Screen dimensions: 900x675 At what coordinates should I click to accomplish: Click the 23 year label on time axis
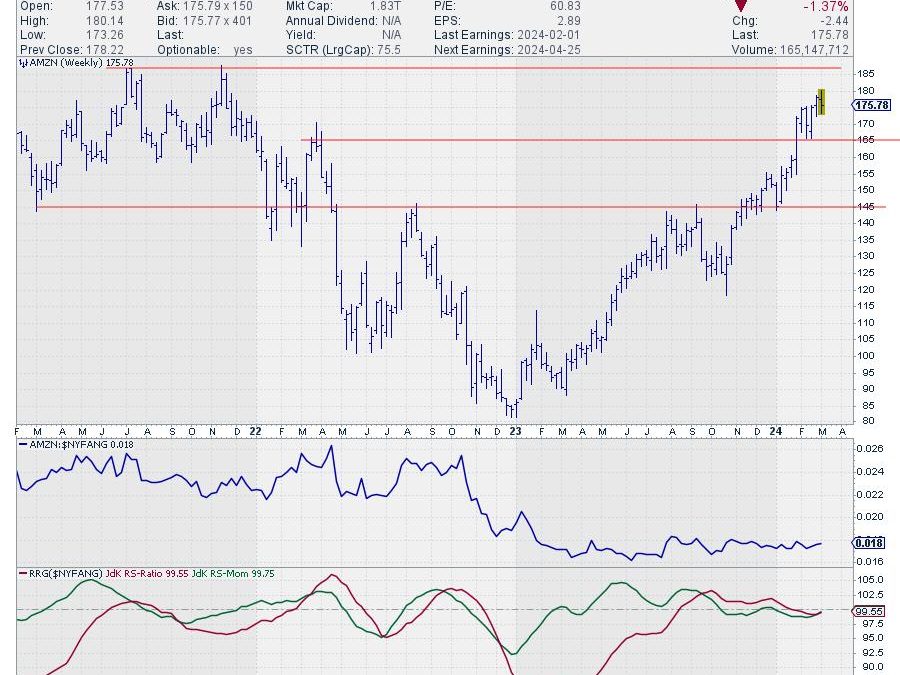(x=515, y=431)
